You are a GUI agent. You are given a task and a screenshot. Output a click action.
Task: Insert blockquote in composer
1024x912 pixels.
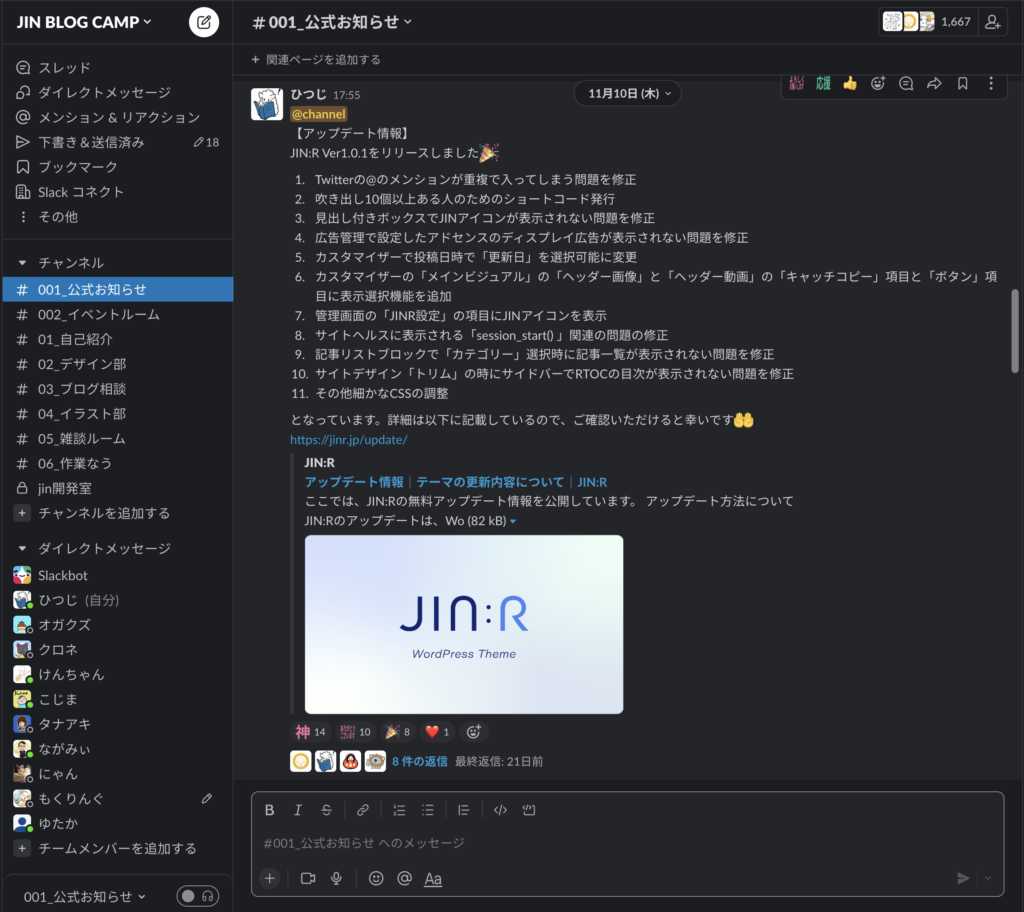[x=464, y=810]
